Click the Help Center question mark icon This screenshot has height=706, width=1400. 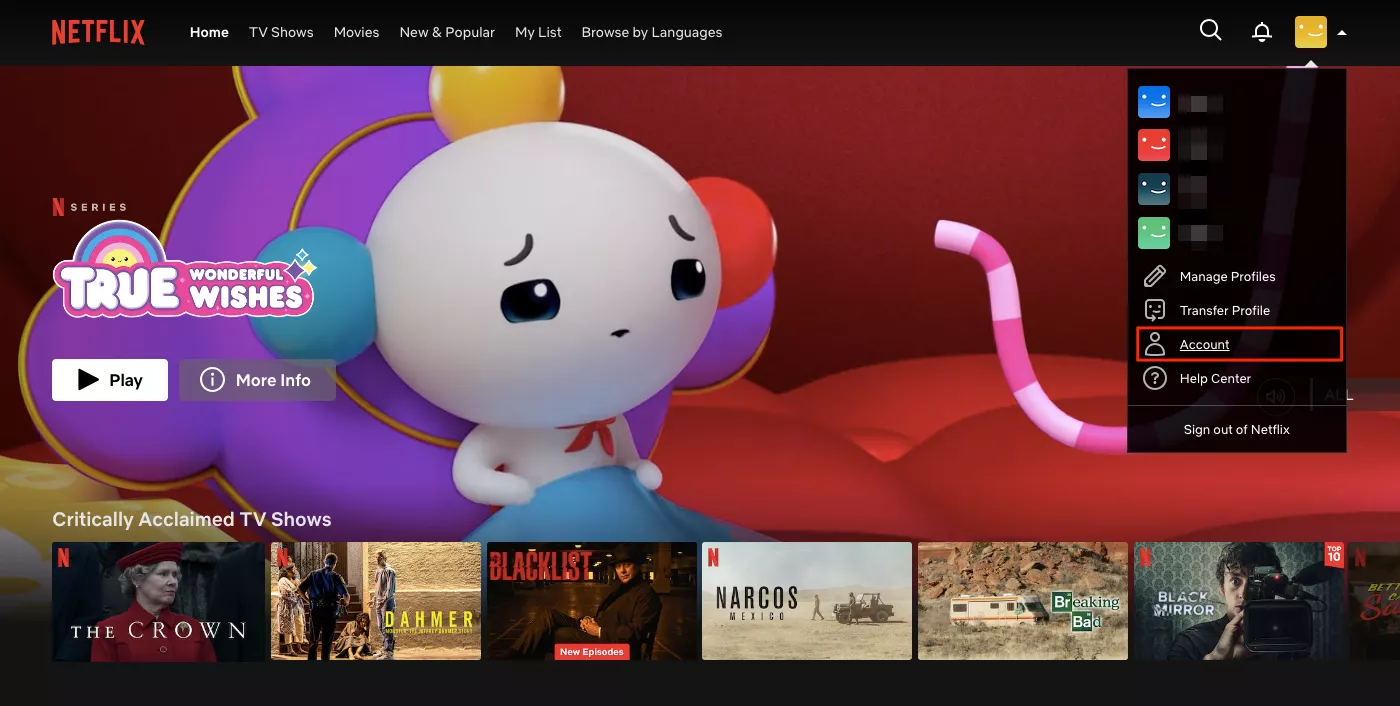click(x=1155, y=378)
